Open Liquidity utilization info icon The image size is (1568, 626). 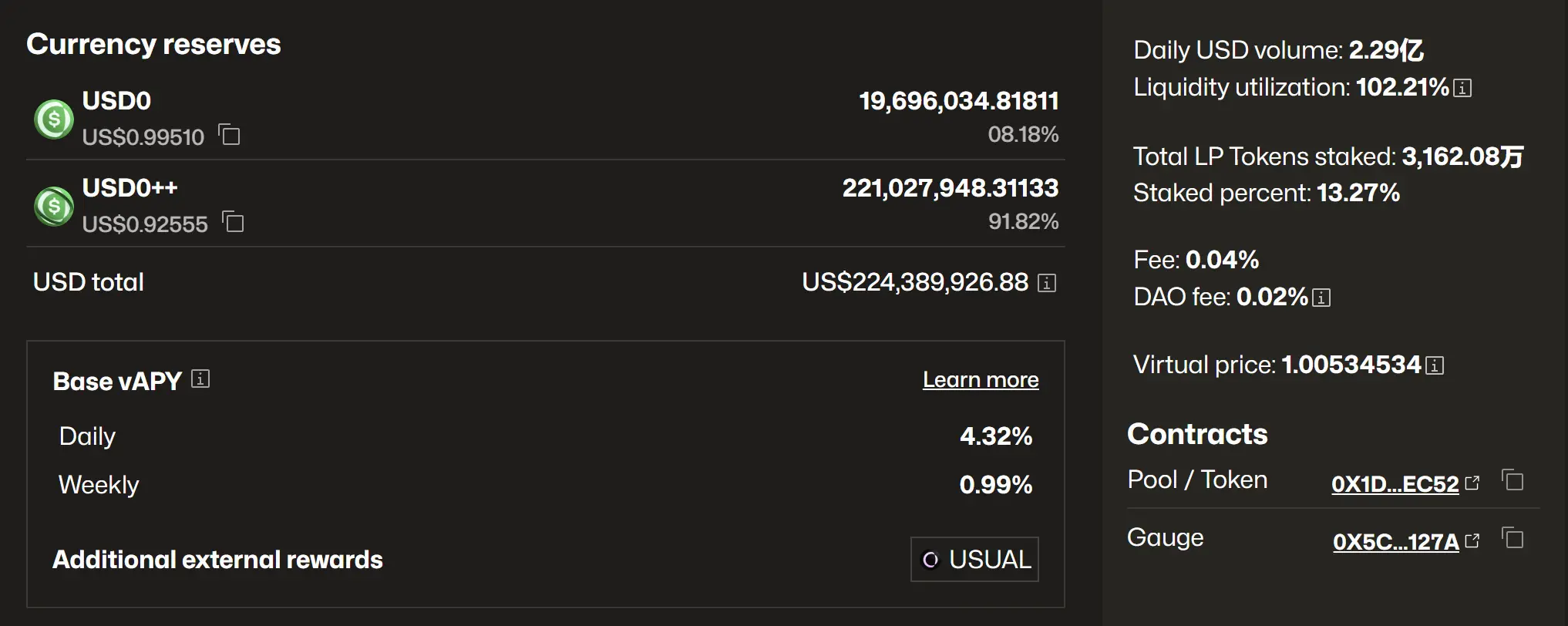pyautogui.click(x=1462, y=88)
